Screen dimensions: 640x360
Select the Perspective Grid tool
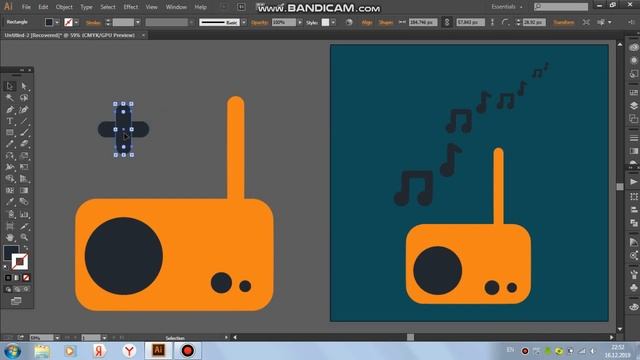24,179
